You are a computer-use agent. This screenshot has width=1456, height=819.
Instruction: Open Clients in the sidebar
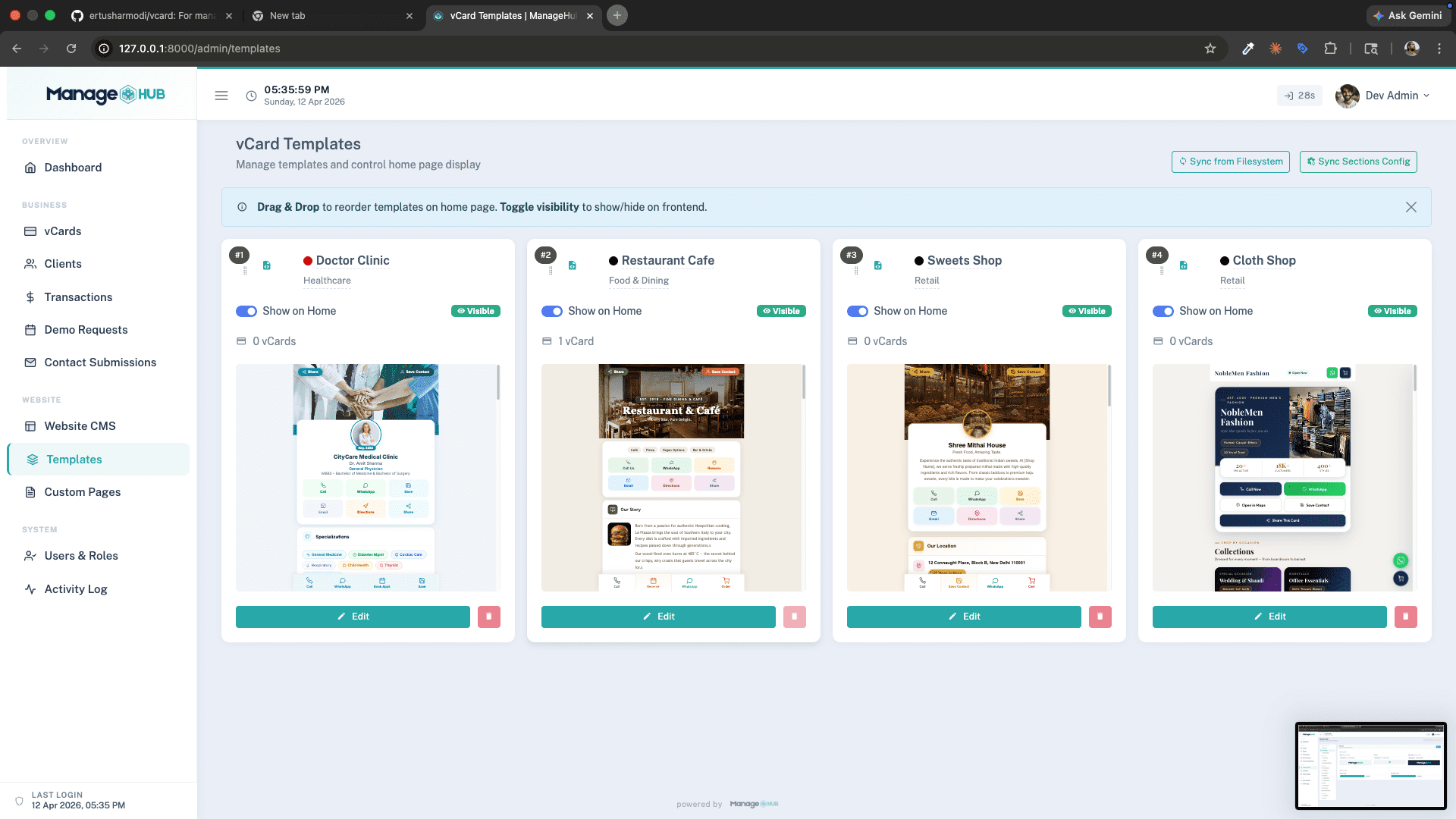click(99, 264)
